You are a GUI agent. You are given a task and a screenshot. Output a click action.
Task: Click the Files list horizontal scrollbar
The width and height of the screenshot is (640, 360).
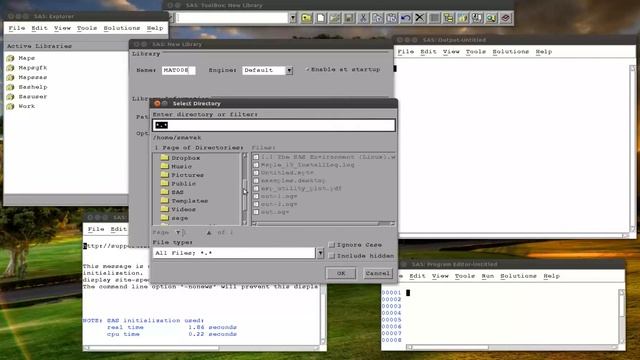[323, 224]
